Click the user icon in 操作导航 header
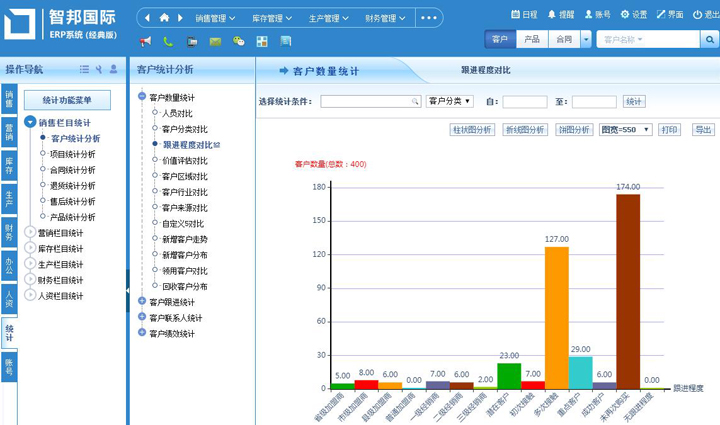This screenshot has height=425, width=720. (x=113, y=69)
